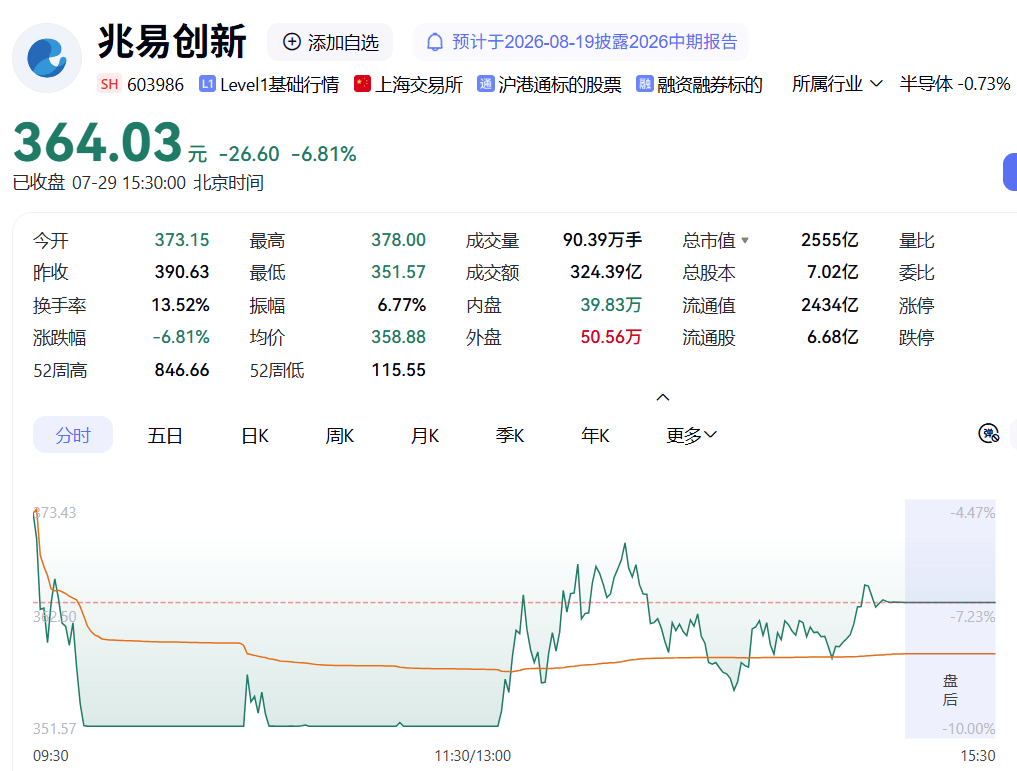Click the 成交额 value 324.39亿
Image resolution: width=1017 pixels, height=771 pixels.
tap(606, 272)
